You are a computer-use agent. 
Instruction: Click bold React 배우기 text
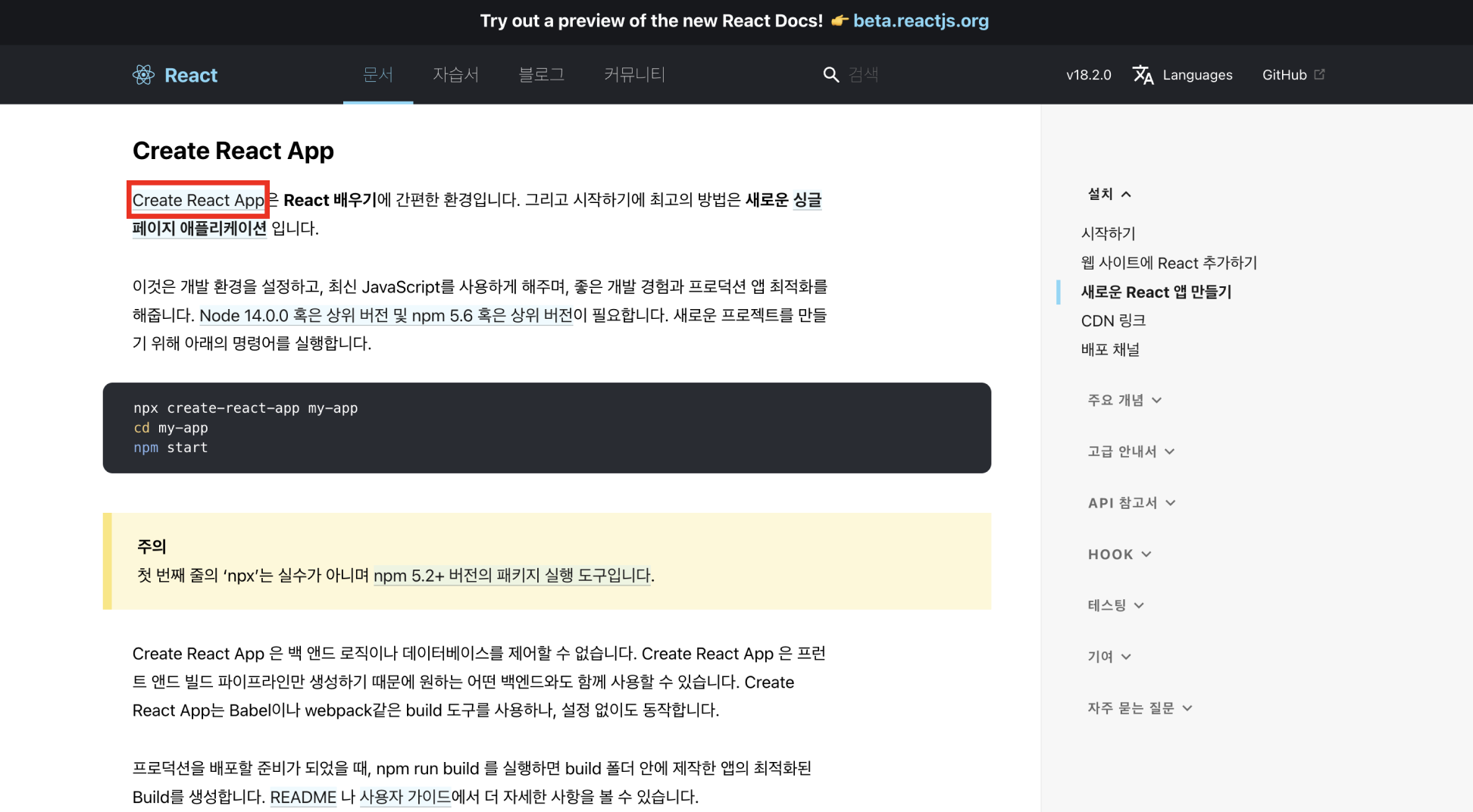[x=330, y=200]
